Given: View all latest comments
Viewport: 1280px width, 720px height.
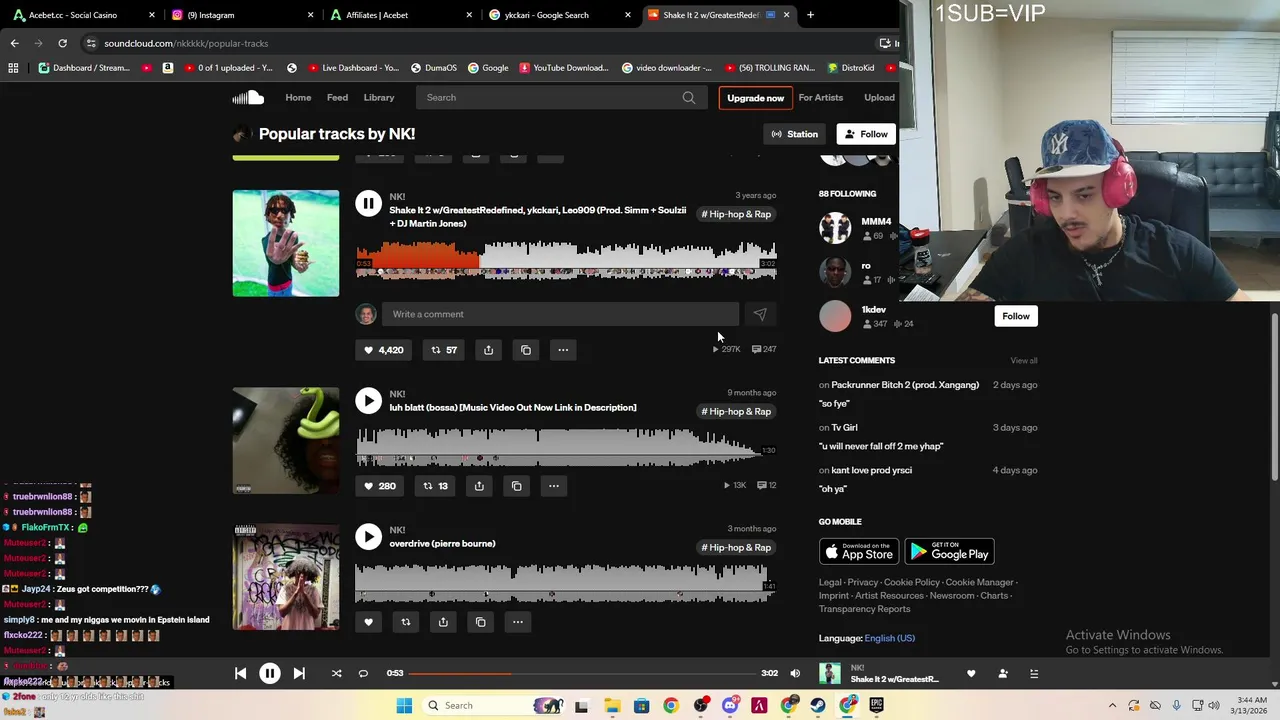Looking at the screenshot, I should (x=1023, y=360).
